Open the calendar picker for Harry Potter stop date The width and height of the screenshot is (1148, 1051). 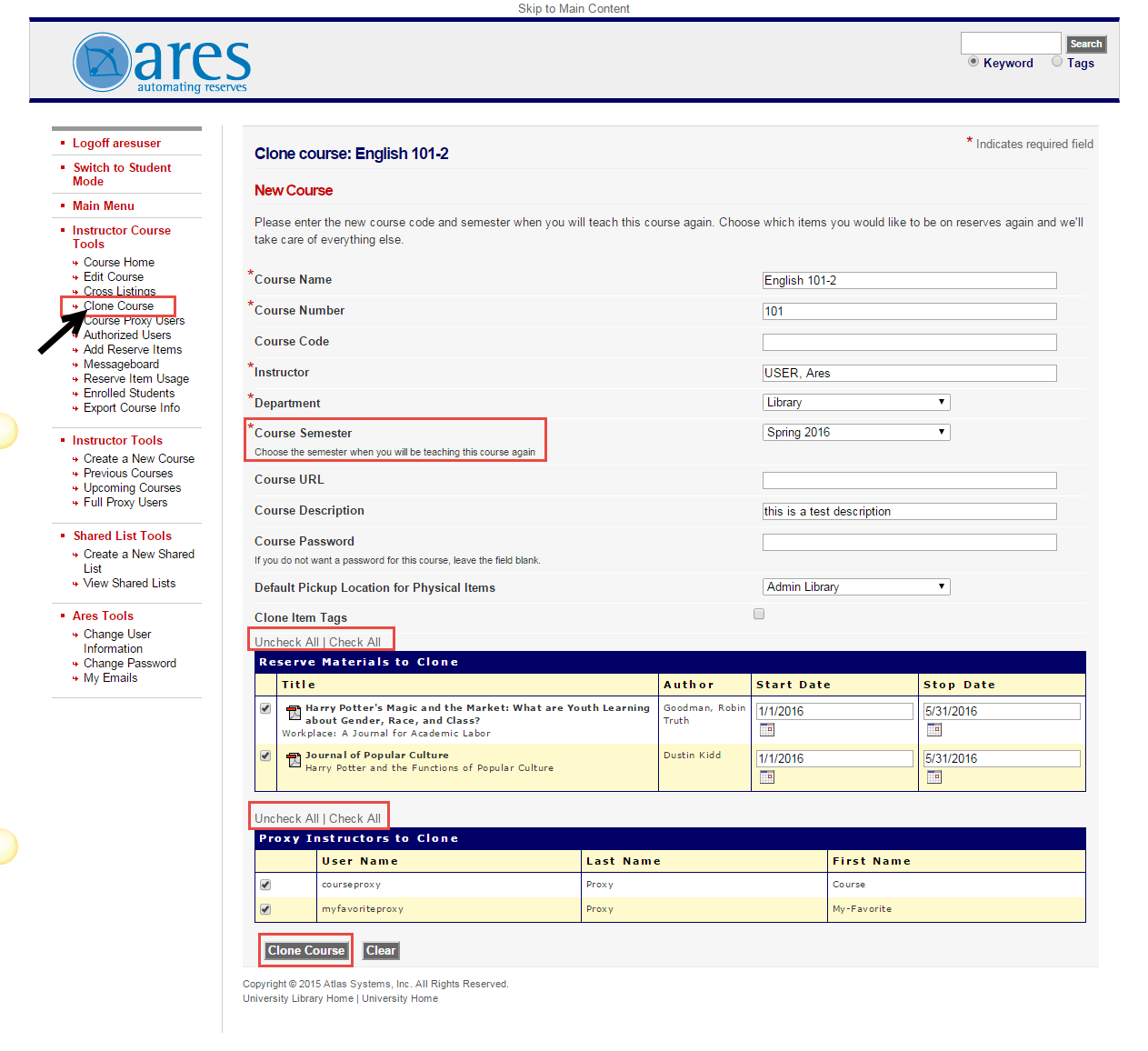click(x=934, y=729)
